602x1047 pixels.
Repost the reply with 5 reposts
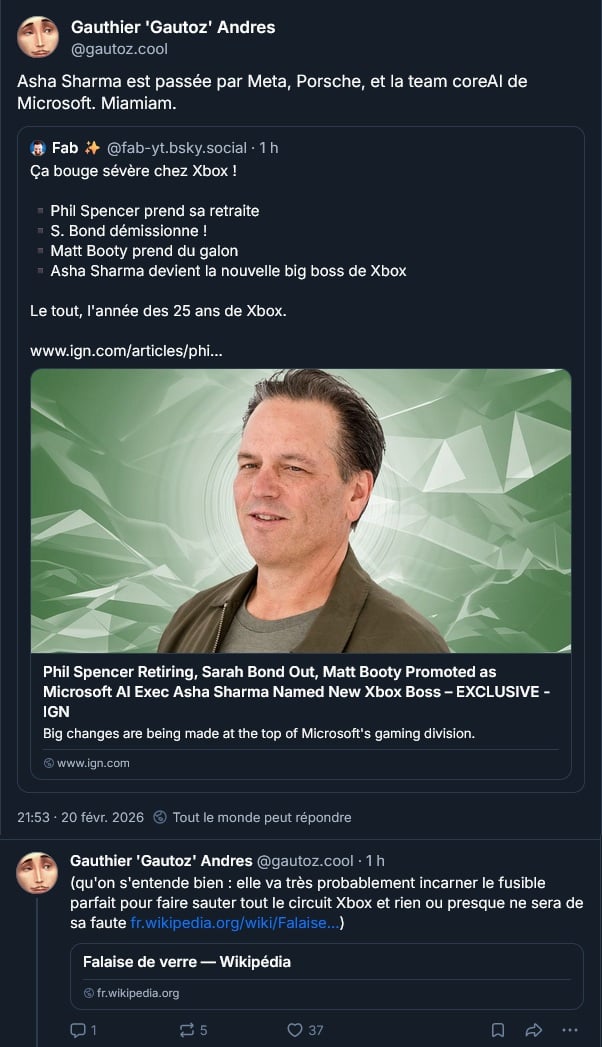click(186, 1030)
